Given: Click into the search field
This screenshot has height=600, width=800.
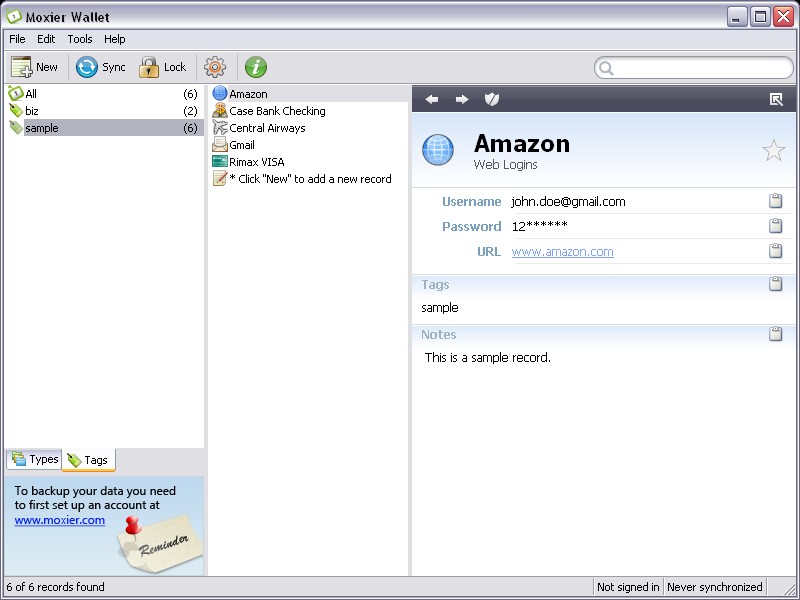Looking at the screenshot, I should click(x=694, y=68).
